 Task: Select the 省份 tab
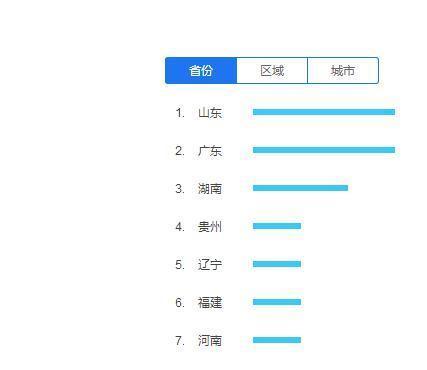pos(201,70)
